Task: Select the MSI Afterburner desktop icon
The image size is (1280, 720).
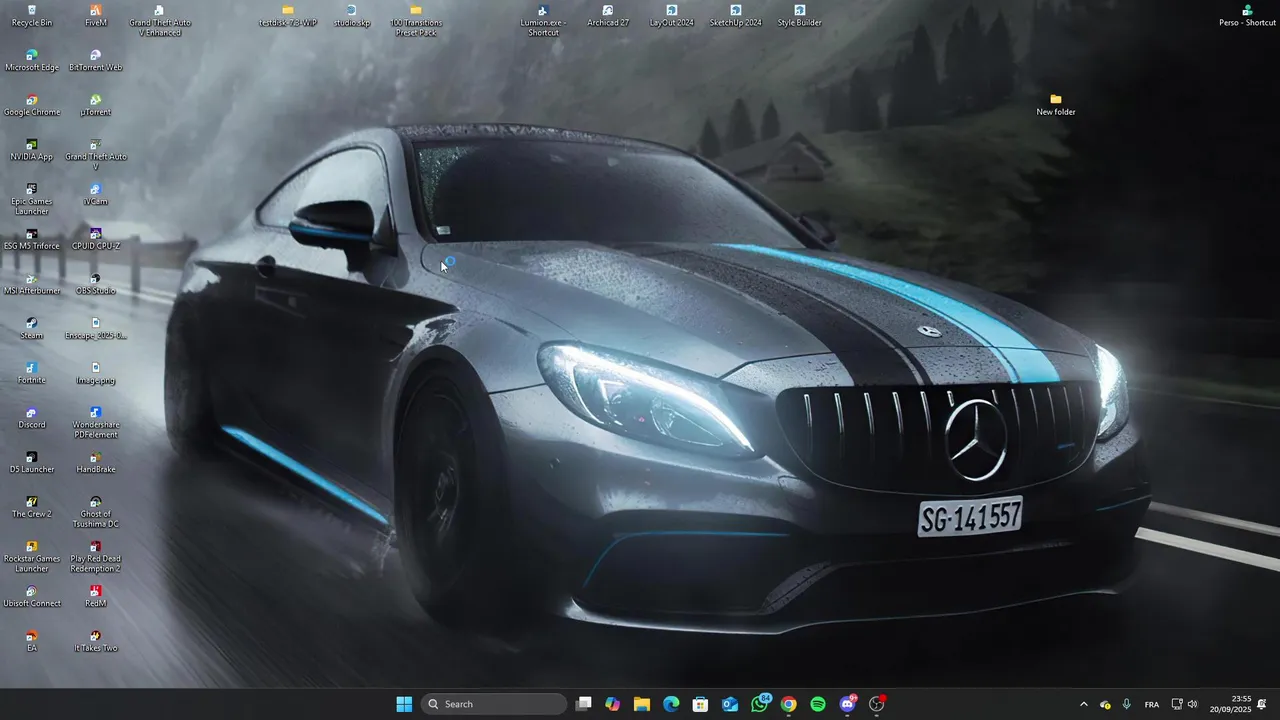Action: coord(32,284)
